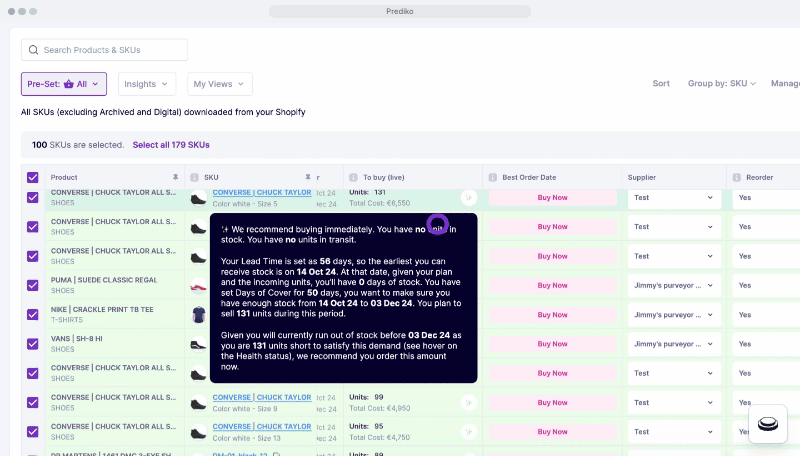Open Supplier dropdown for Vans SH-8 HI row
This screenshot has width=800, height=456.
point(673,344)
